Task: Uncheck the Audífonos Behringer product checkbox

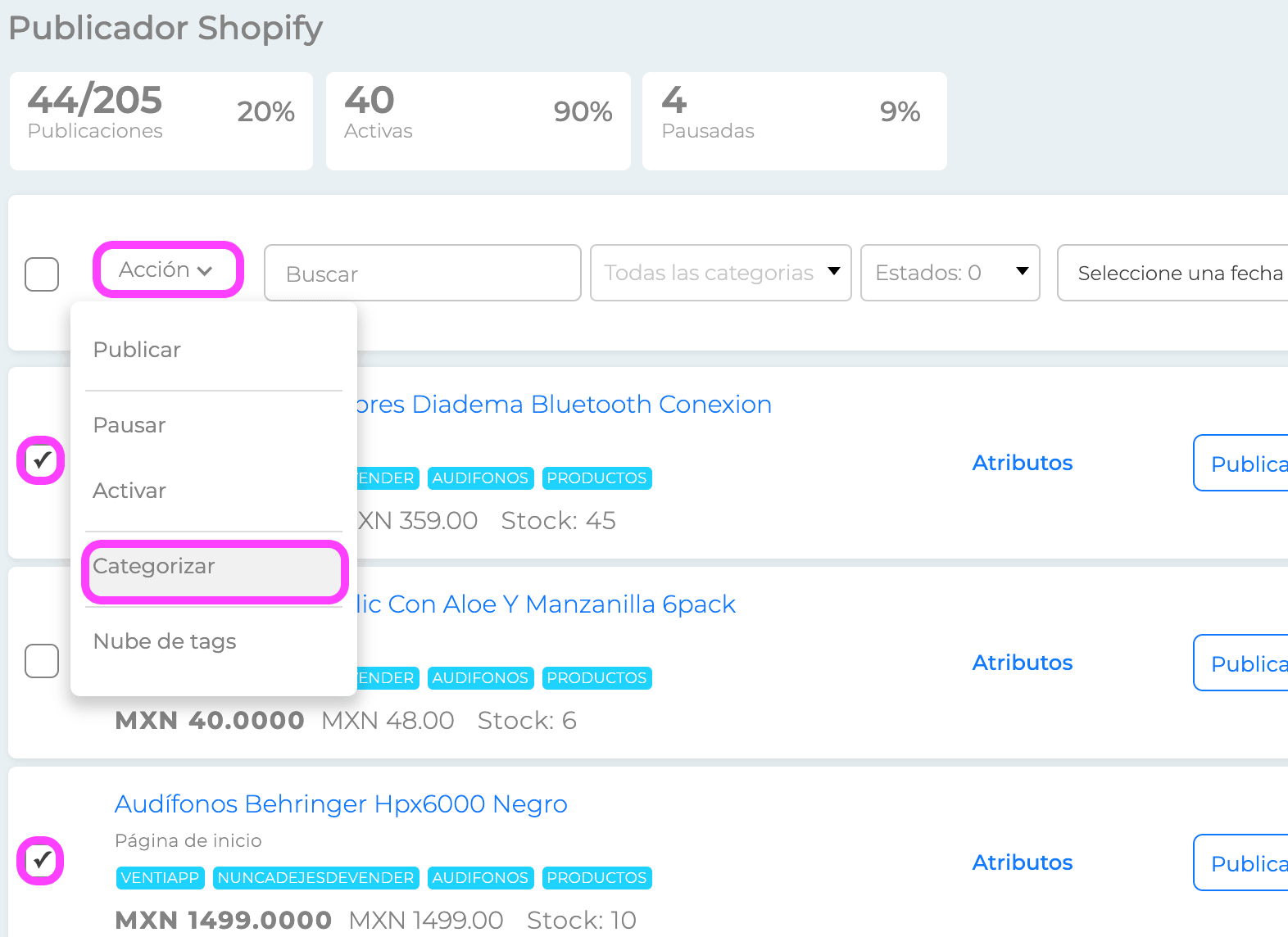Action: click(x=41, y=861)
